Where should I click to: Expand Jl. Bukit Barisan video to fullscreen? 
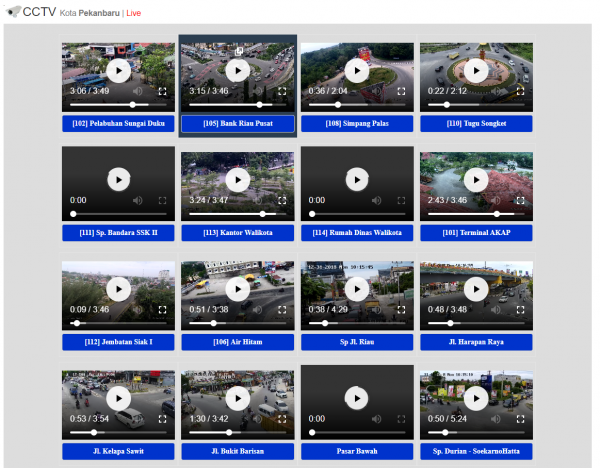[282, 419]
